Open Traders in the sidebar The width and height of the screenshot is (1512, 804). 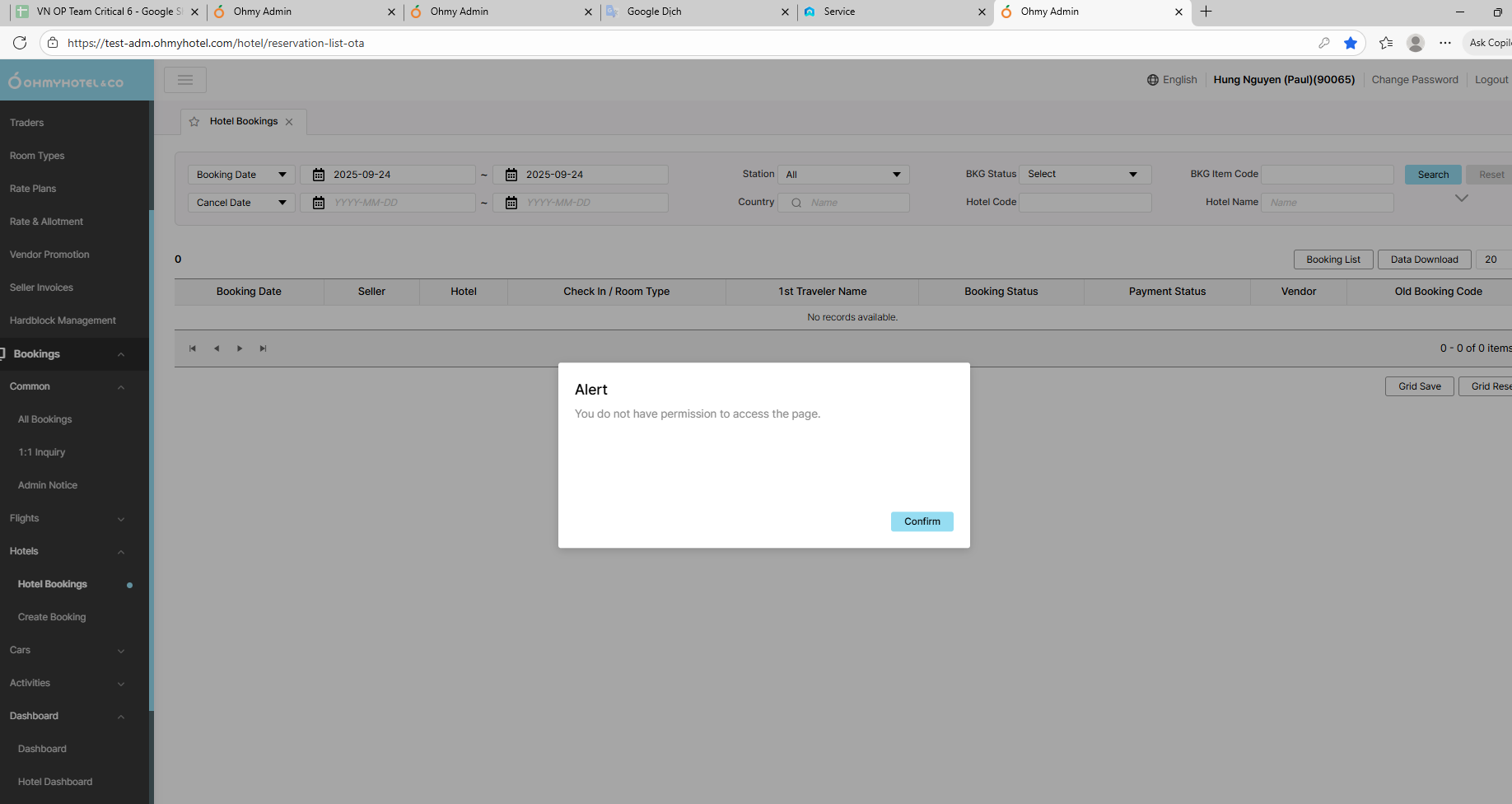[27, 123]
